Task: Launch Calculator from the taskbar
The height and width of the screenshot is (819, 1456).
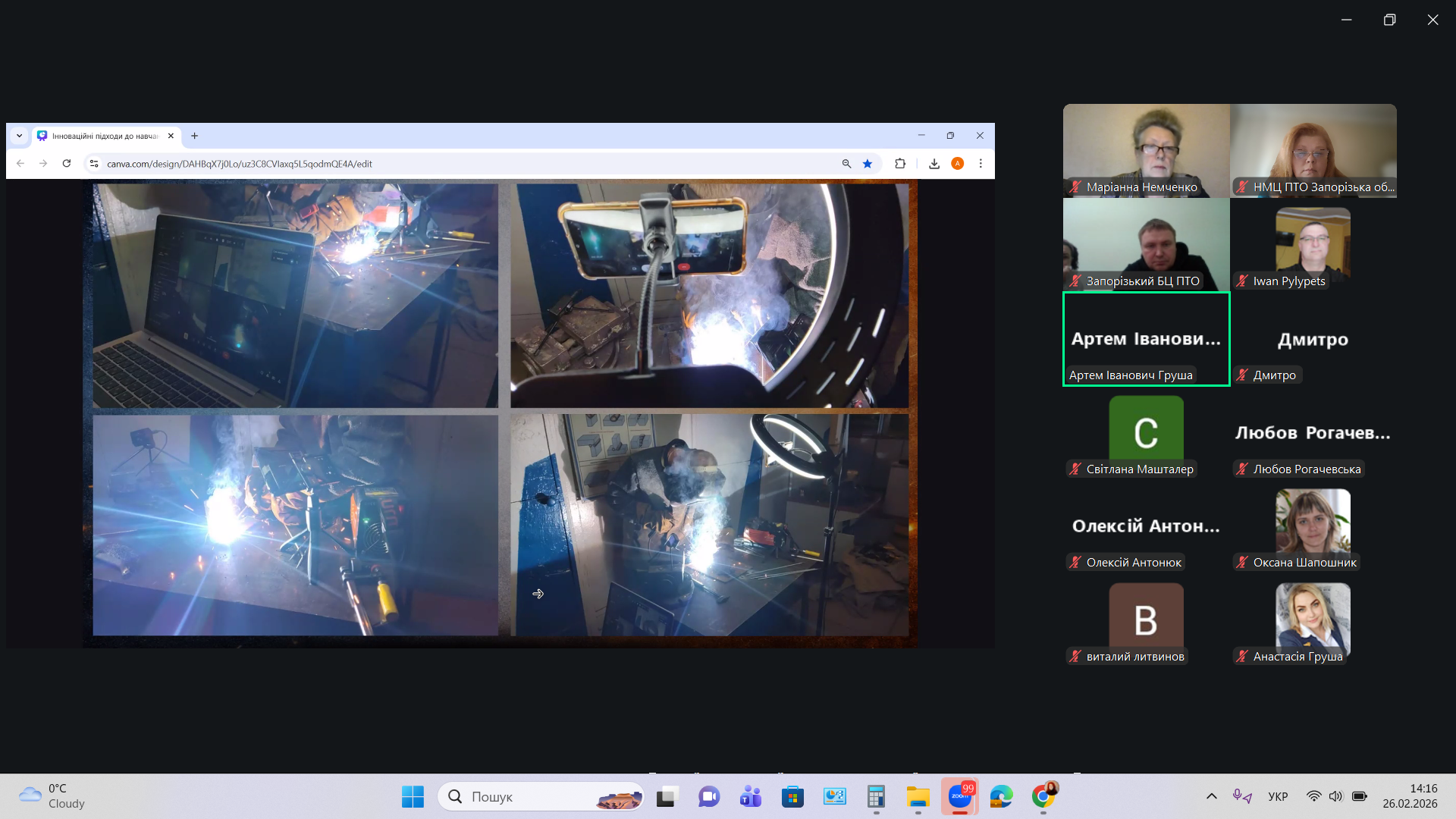Action: (x=876, y=796)
